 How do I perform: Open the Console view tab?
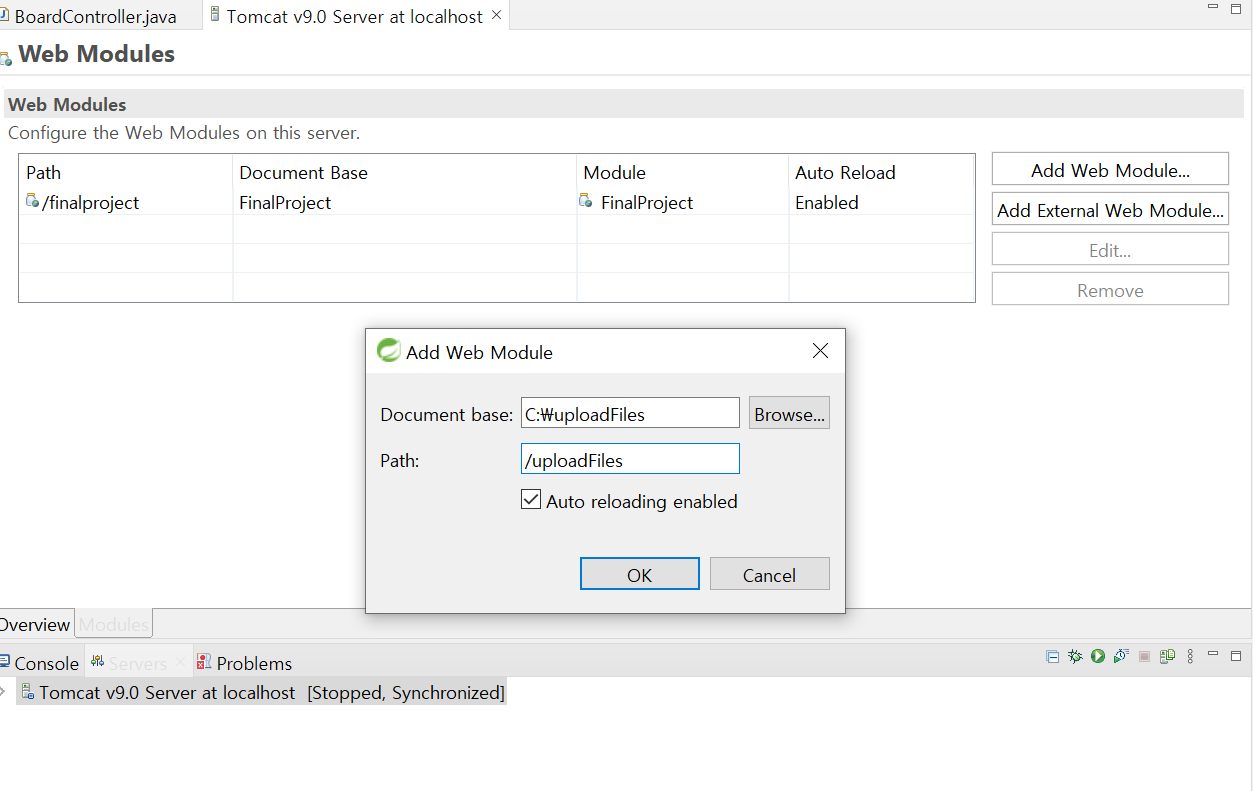41,663
